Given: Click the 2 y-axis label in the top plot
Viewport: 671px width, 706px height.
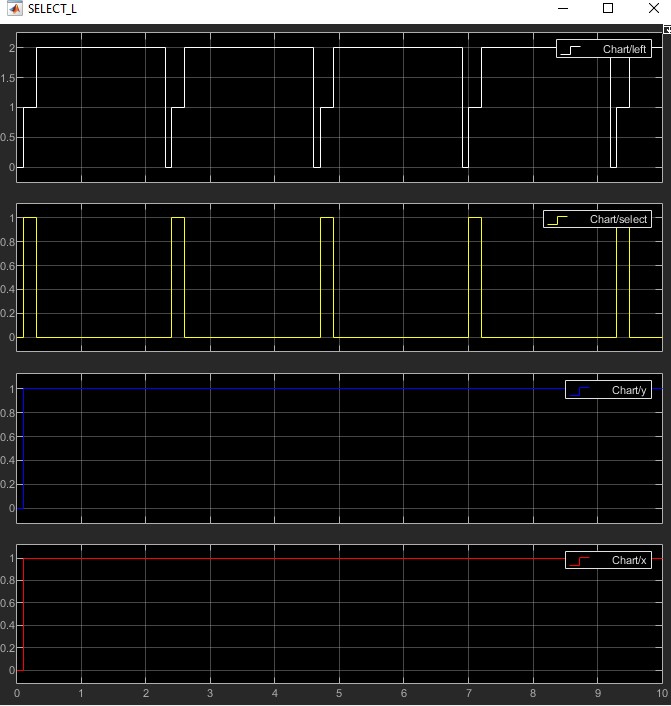Looking at the screenshot, I should tap(12, 48).
